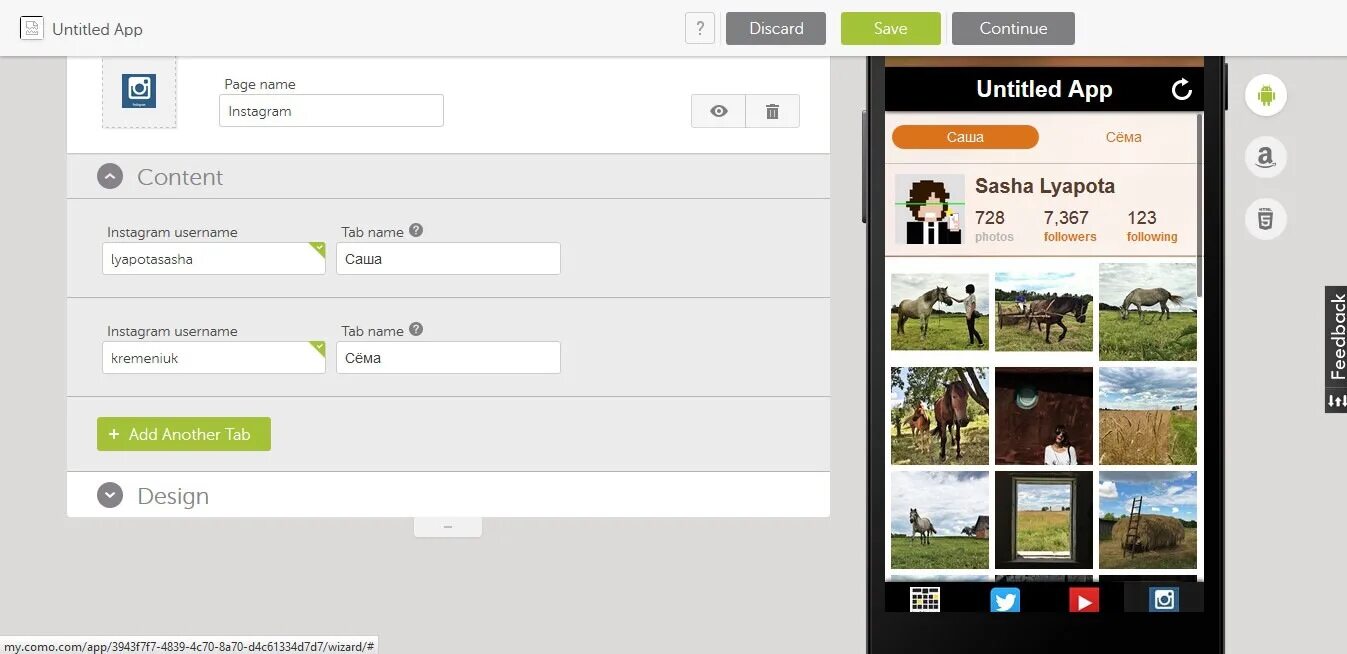1347x654 pixels.
Task: Open the help question mark button
Action: 700,28
